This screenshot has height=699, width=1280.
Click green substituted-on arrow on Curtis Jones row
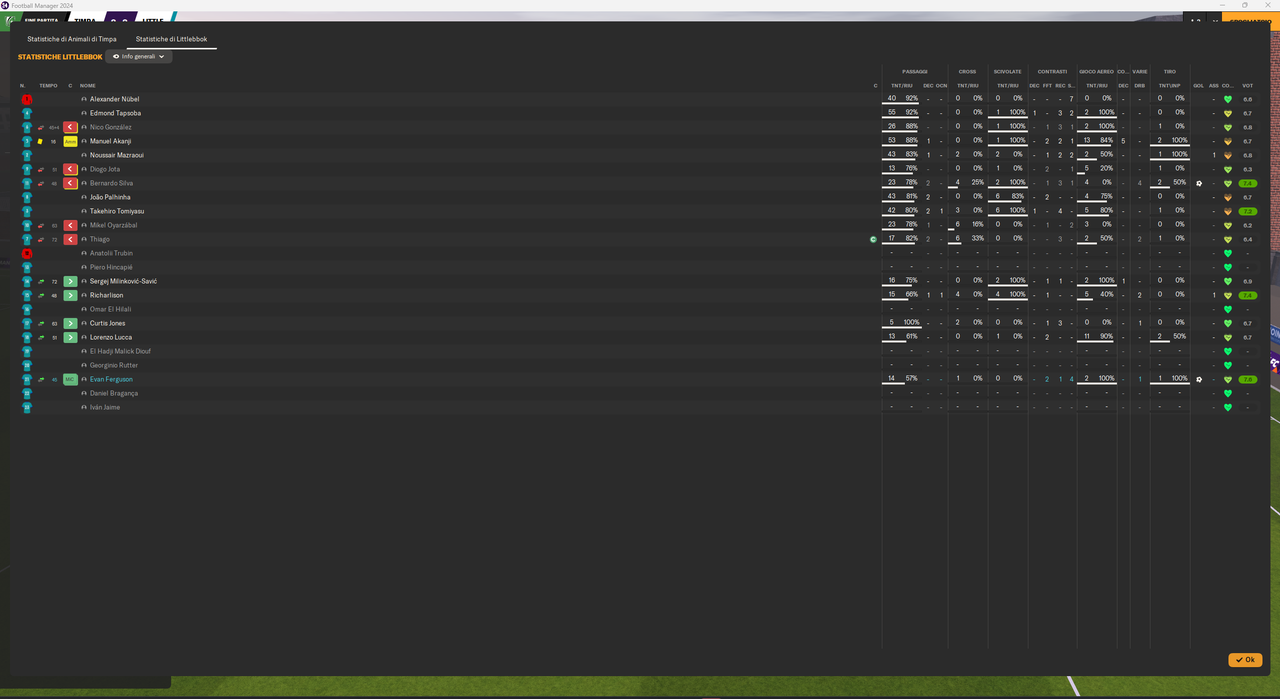coord(70,323)
